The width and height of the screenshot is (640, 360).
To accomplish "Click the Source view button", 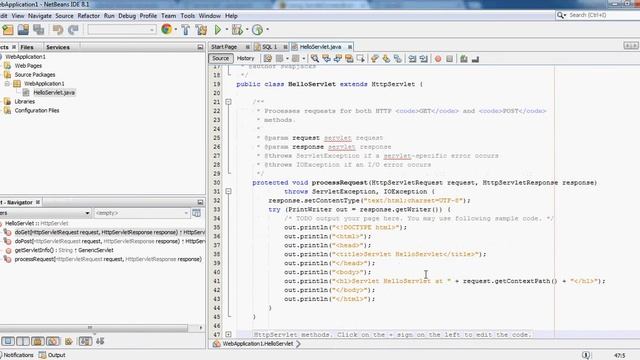I will click(220, 58).
